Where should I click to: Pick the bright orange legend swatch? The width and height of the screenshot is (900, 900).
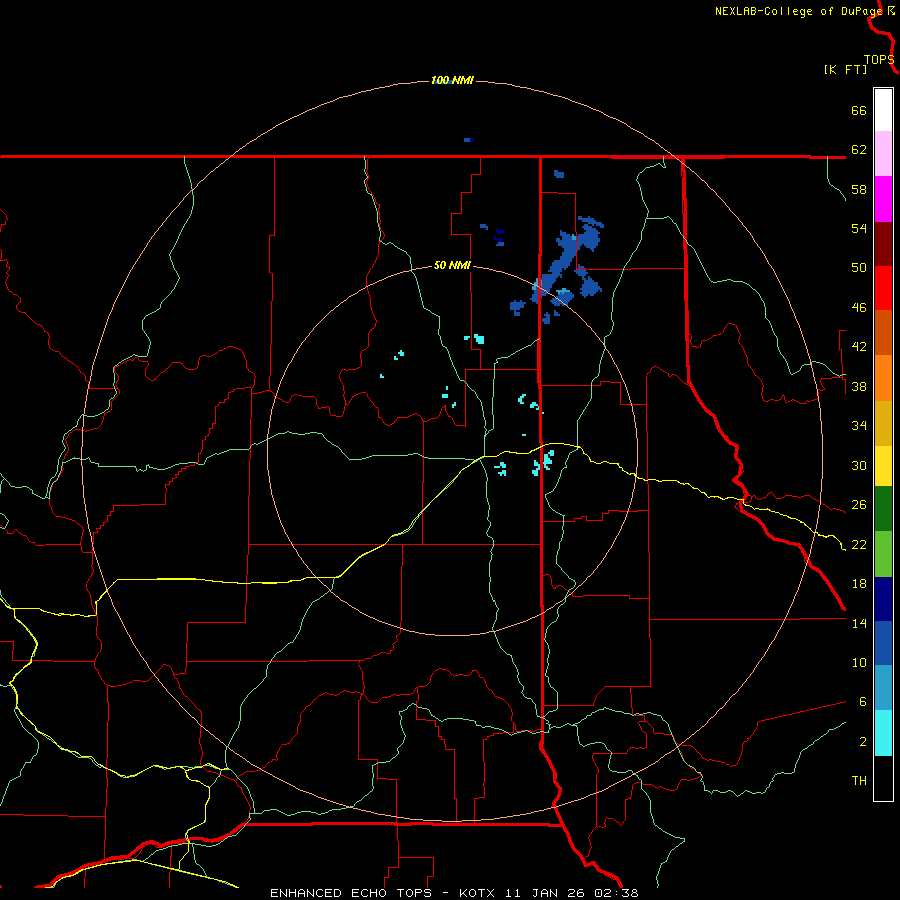pyautogui.click(x=883, y=378)
